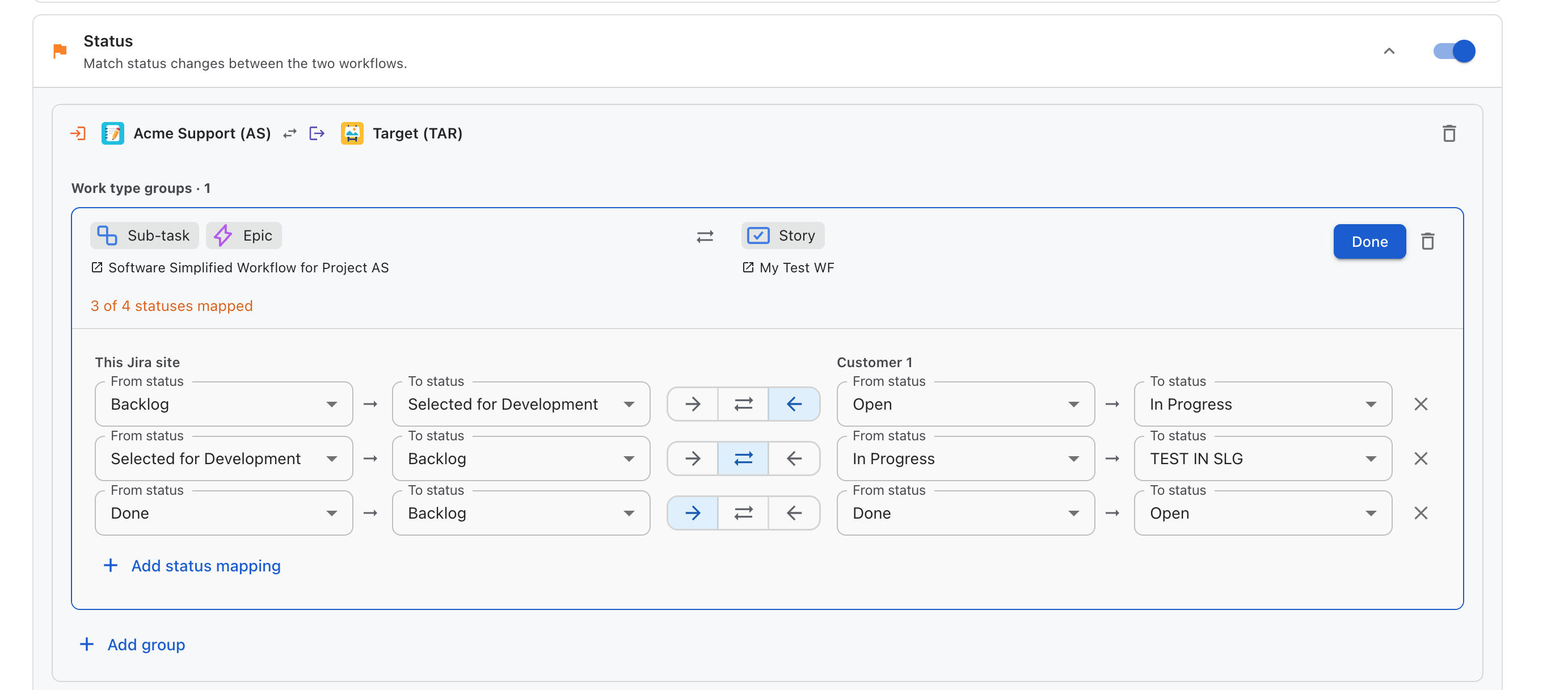Viewport: 1568px width, 690px height.
Task: Open the To status Selected for Development dropdown
Action: 521,404
